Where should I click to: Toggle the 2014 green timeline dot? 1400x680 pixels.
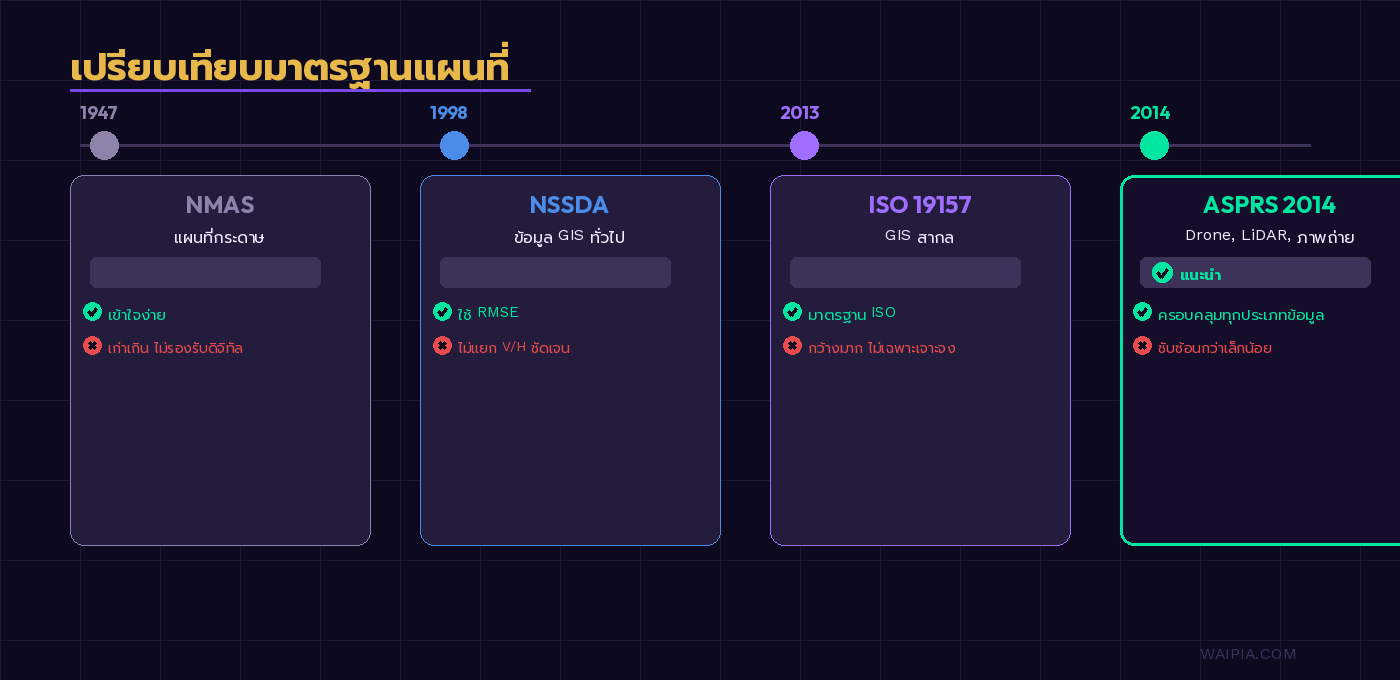click(1154, 145)
